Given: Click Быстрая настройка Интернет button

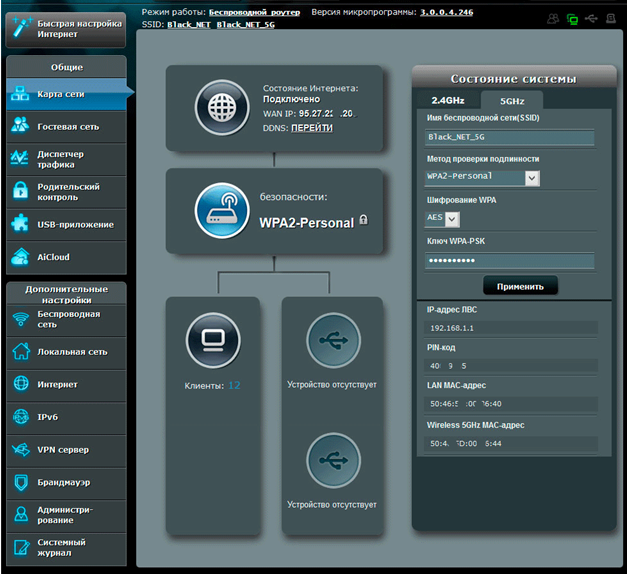Looking at the screenshot, I should click(66, 29).
